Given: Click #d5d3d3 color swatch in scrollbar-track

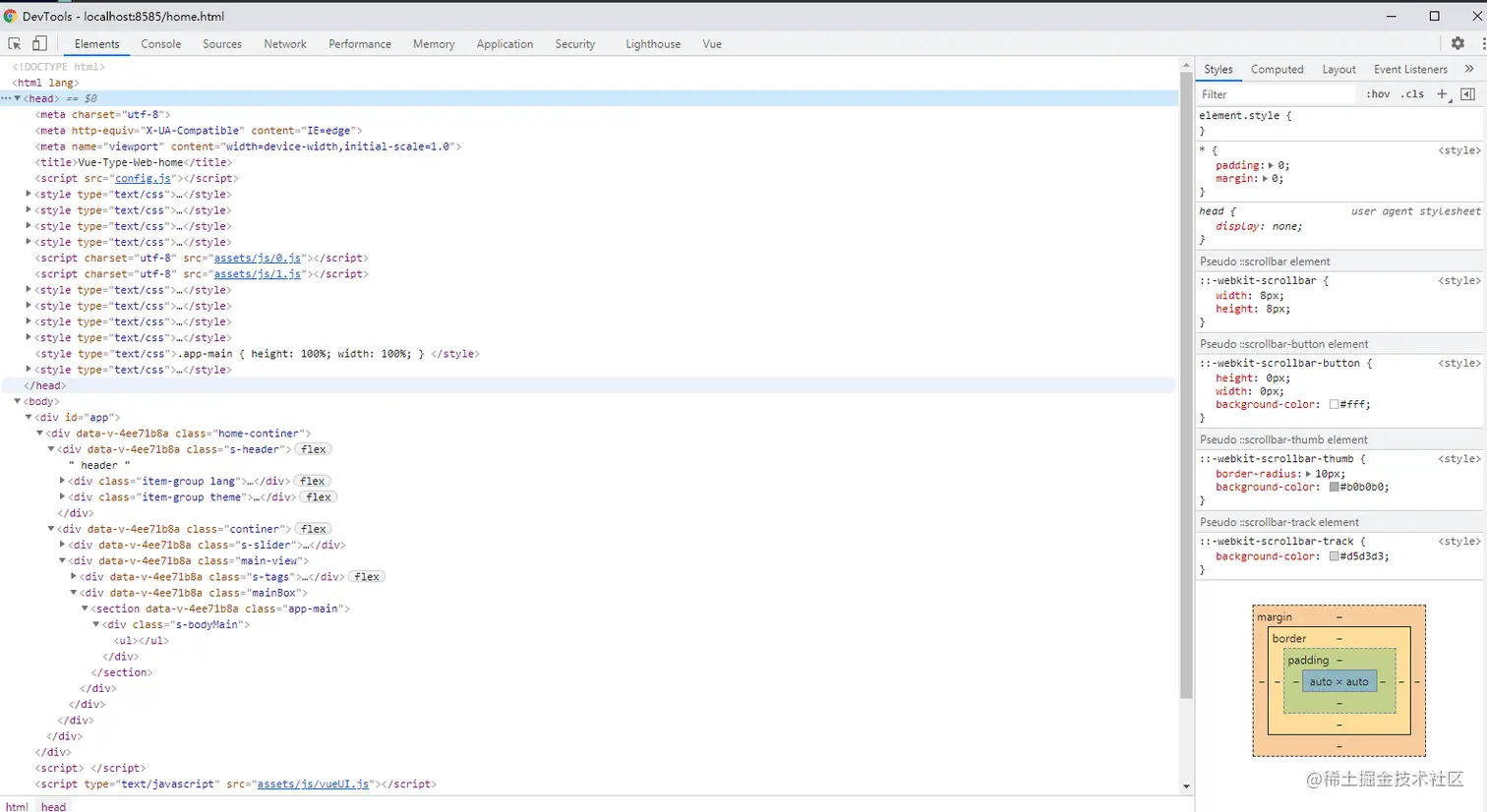Looking at the screenshot, I should 1334,556.
